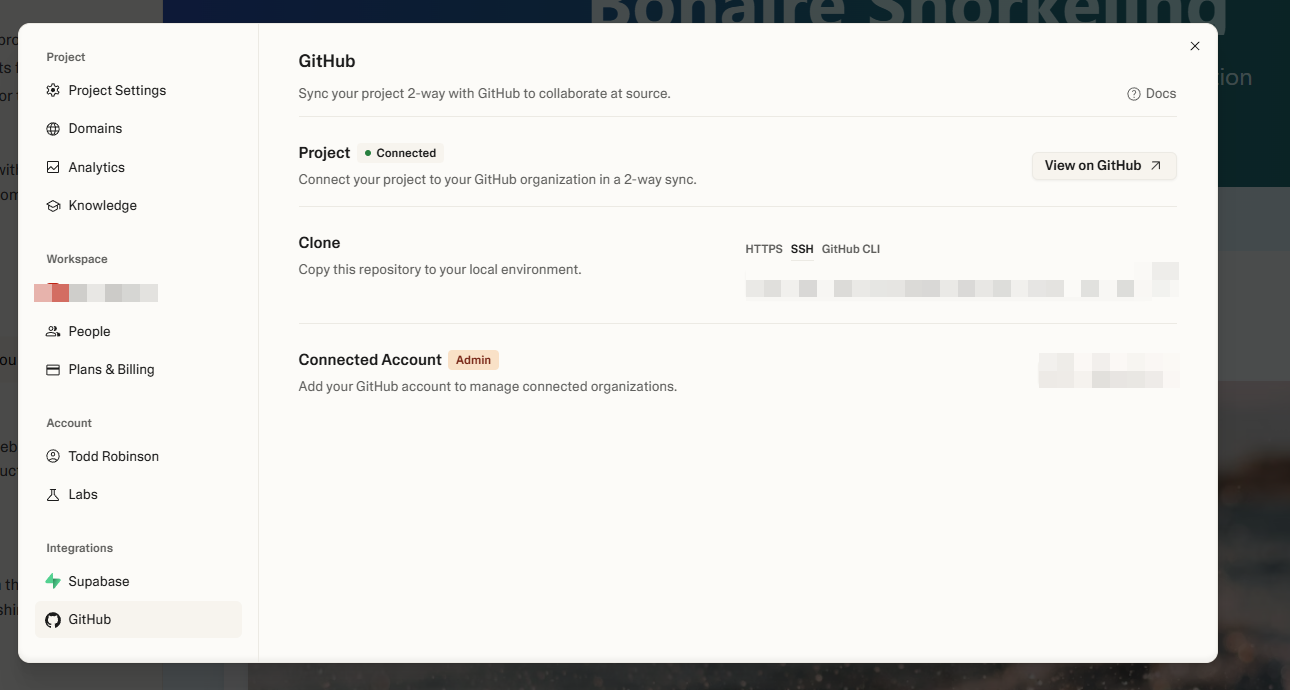The width and height of the screenshot is (1290, 690).
Task: Open the Labs settings
Action: pyautogui.click(x=82, y=494)
